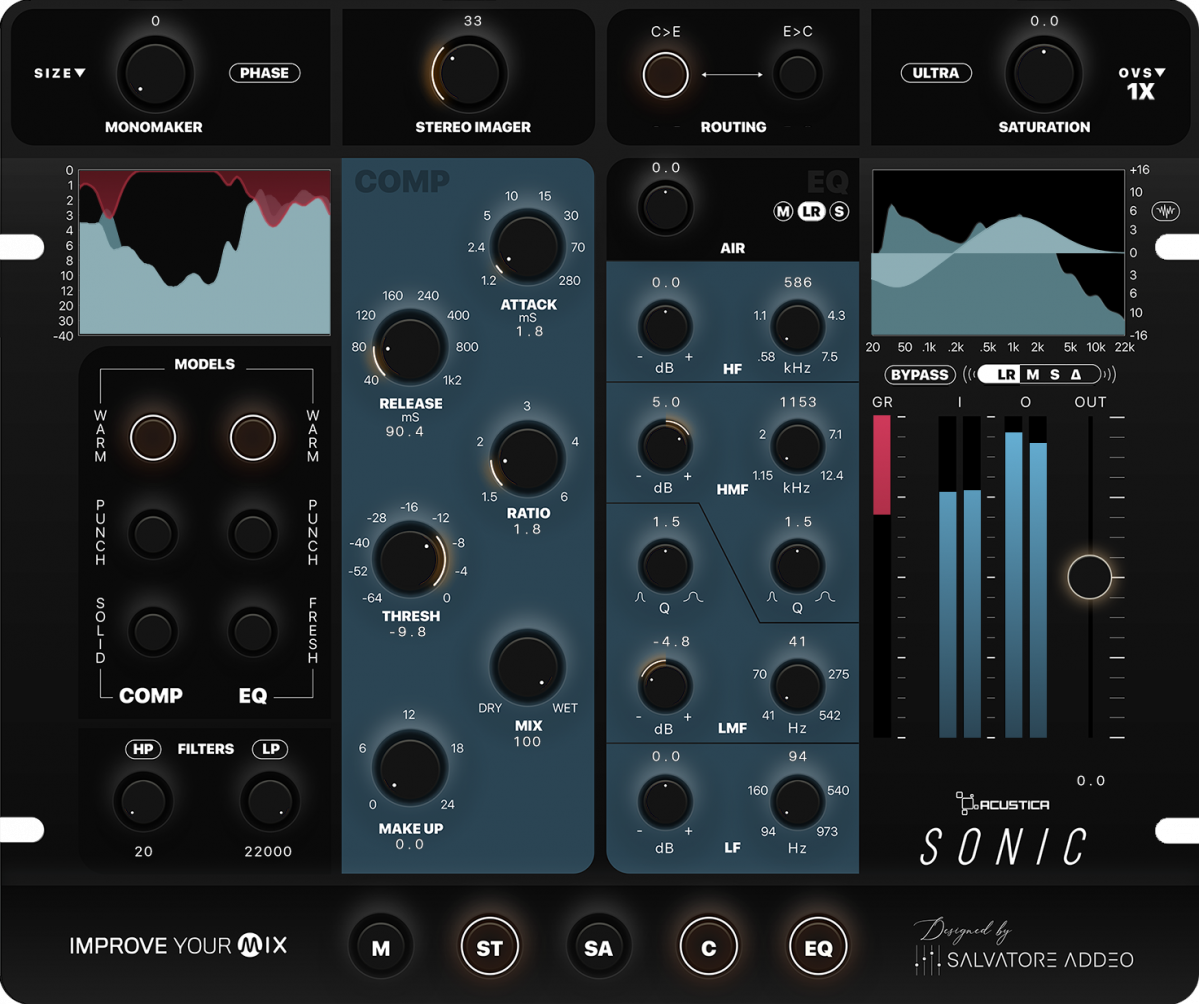Click the wide Q bell icon under HMF Q
Viewport: 1199px width, 1004px height.
coord(693,597)
